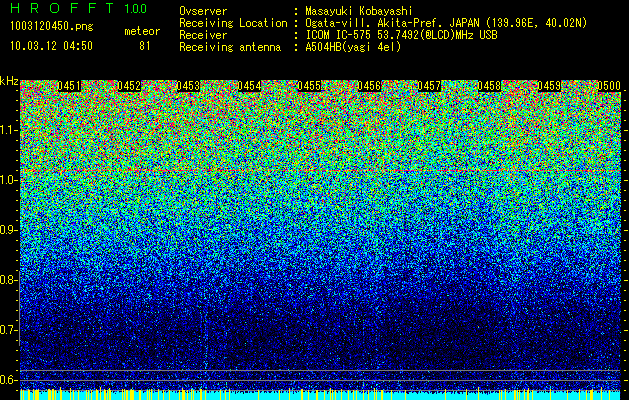Click the 0.6 frequency axis label
Image resolution: width=629 pixels, height=400 pixels.
7,380
